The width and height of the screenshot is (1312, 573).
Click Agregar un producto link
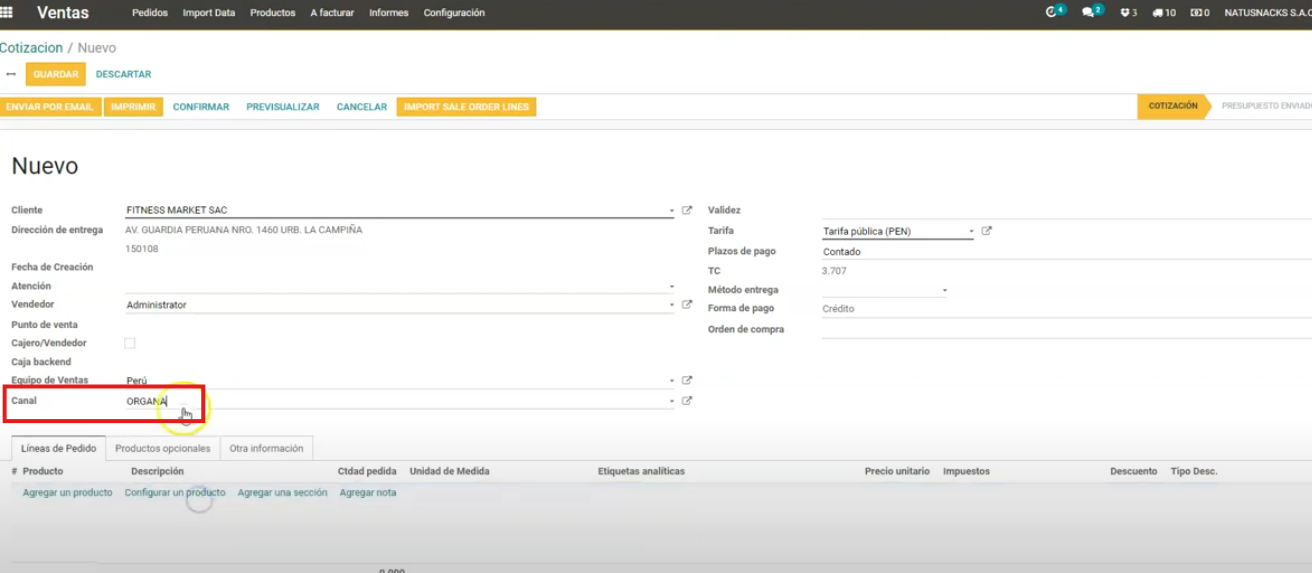pos(67,493)
